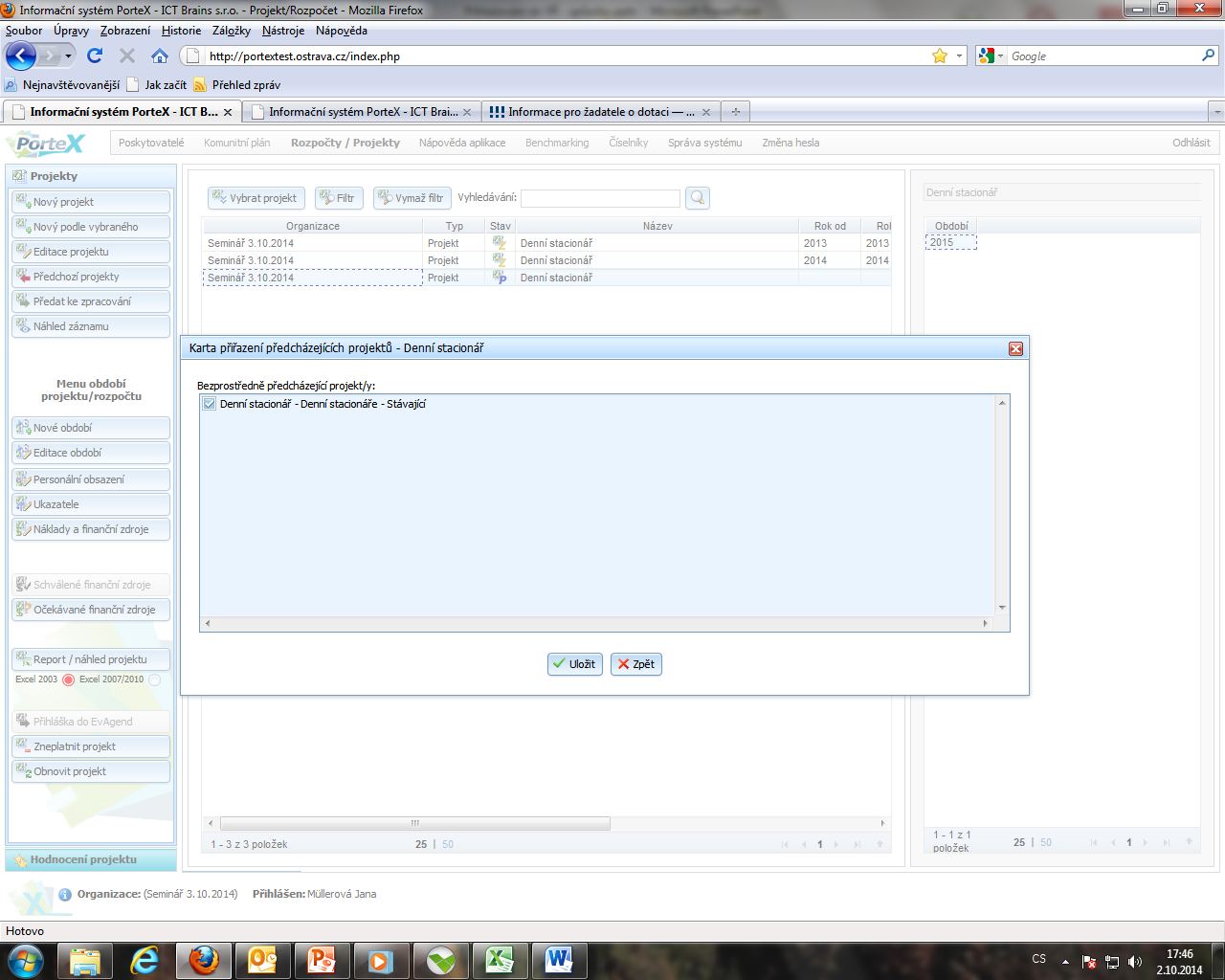
Task: Click the Filtr button
Action: [339, 198]
